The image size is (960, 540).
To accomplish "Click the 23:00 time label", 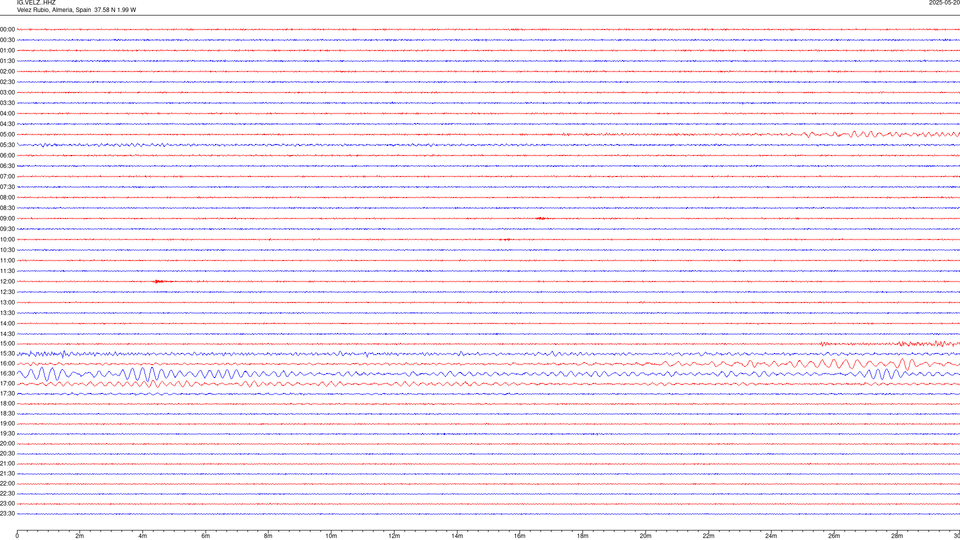I will coord(7,504).
